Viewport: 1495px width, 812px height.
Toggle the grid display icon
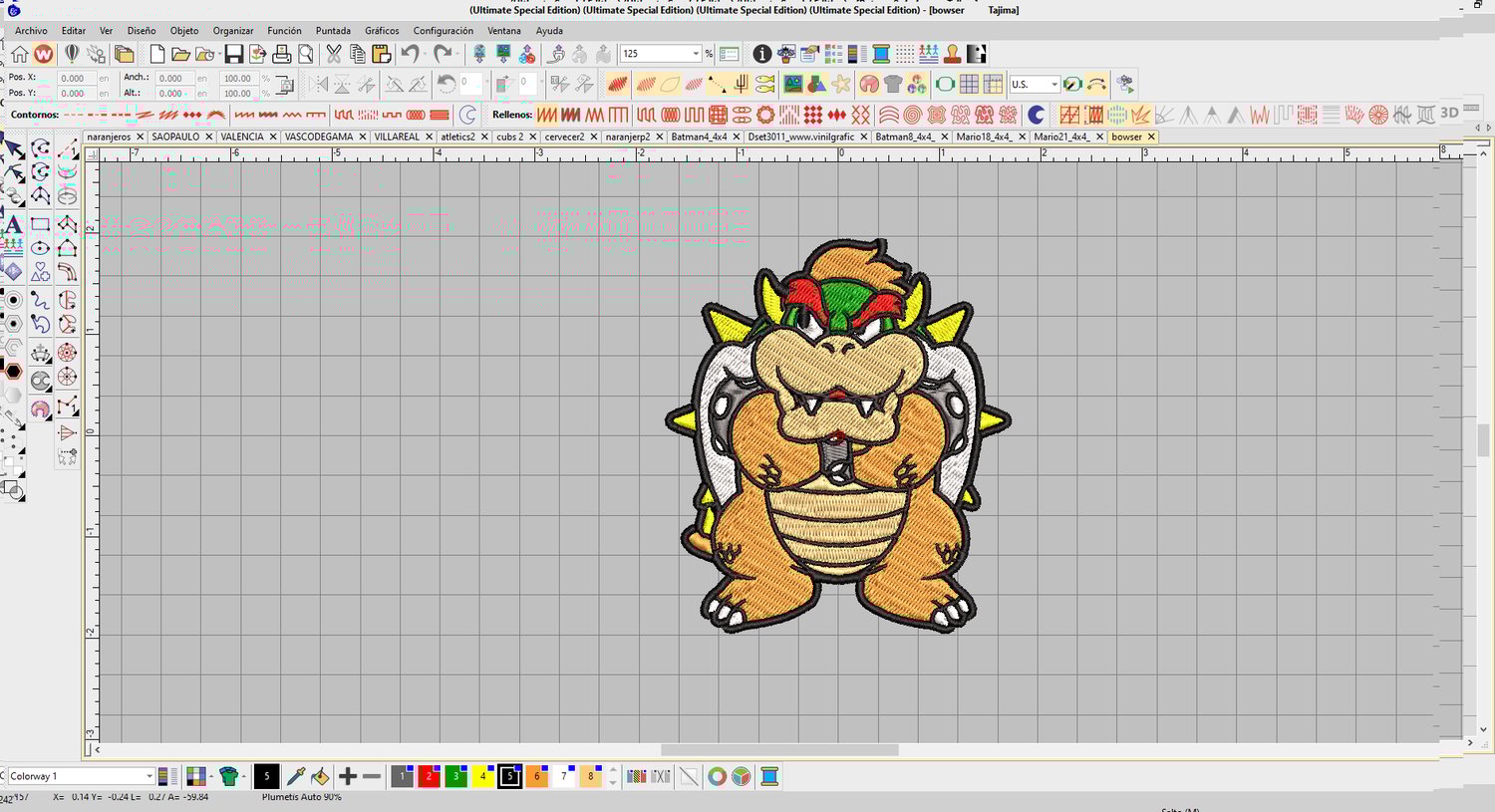(x=969, y=84)
